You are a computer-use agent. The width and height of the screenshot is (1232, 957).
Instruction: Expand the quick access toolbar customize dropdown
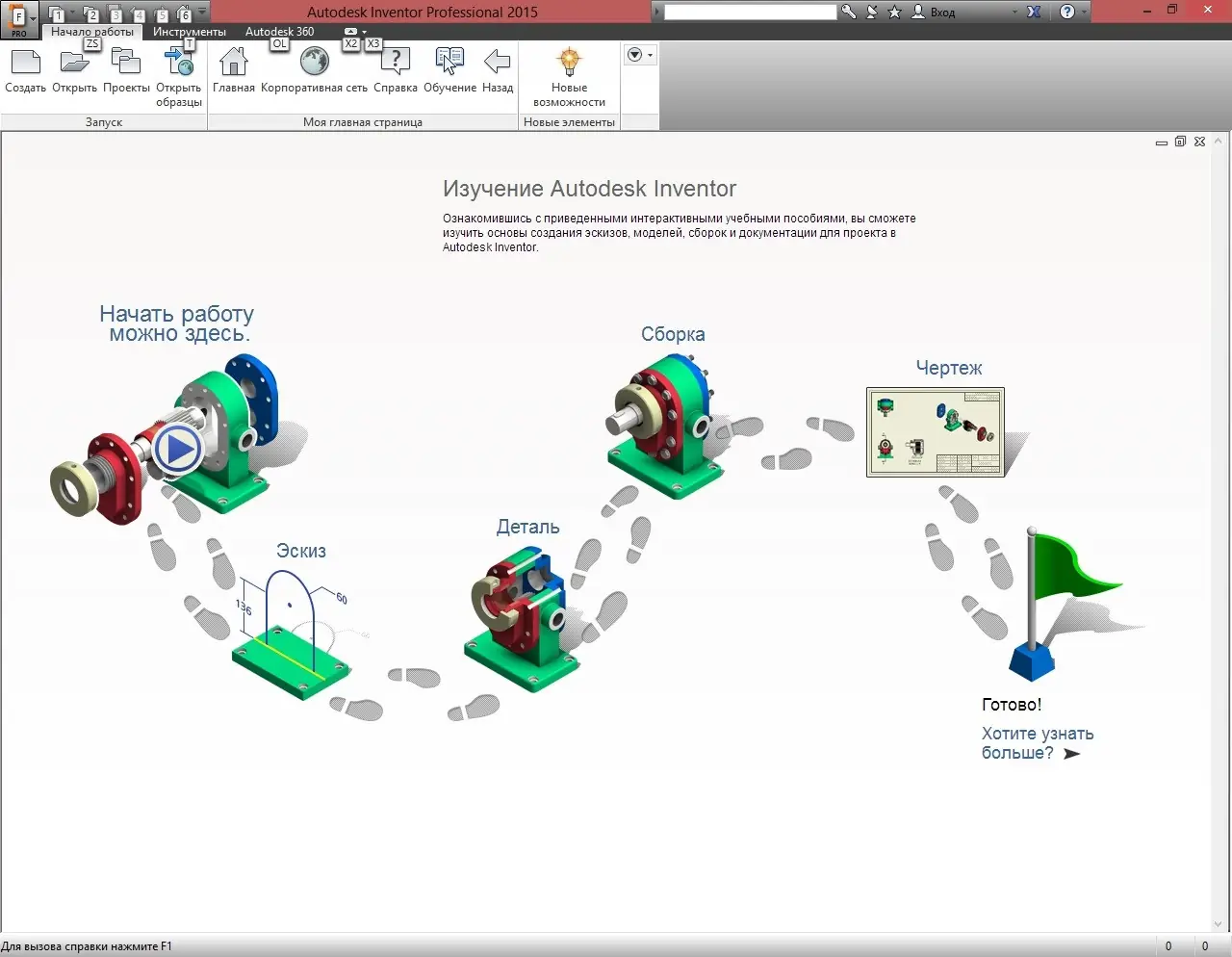pos(202,13)
